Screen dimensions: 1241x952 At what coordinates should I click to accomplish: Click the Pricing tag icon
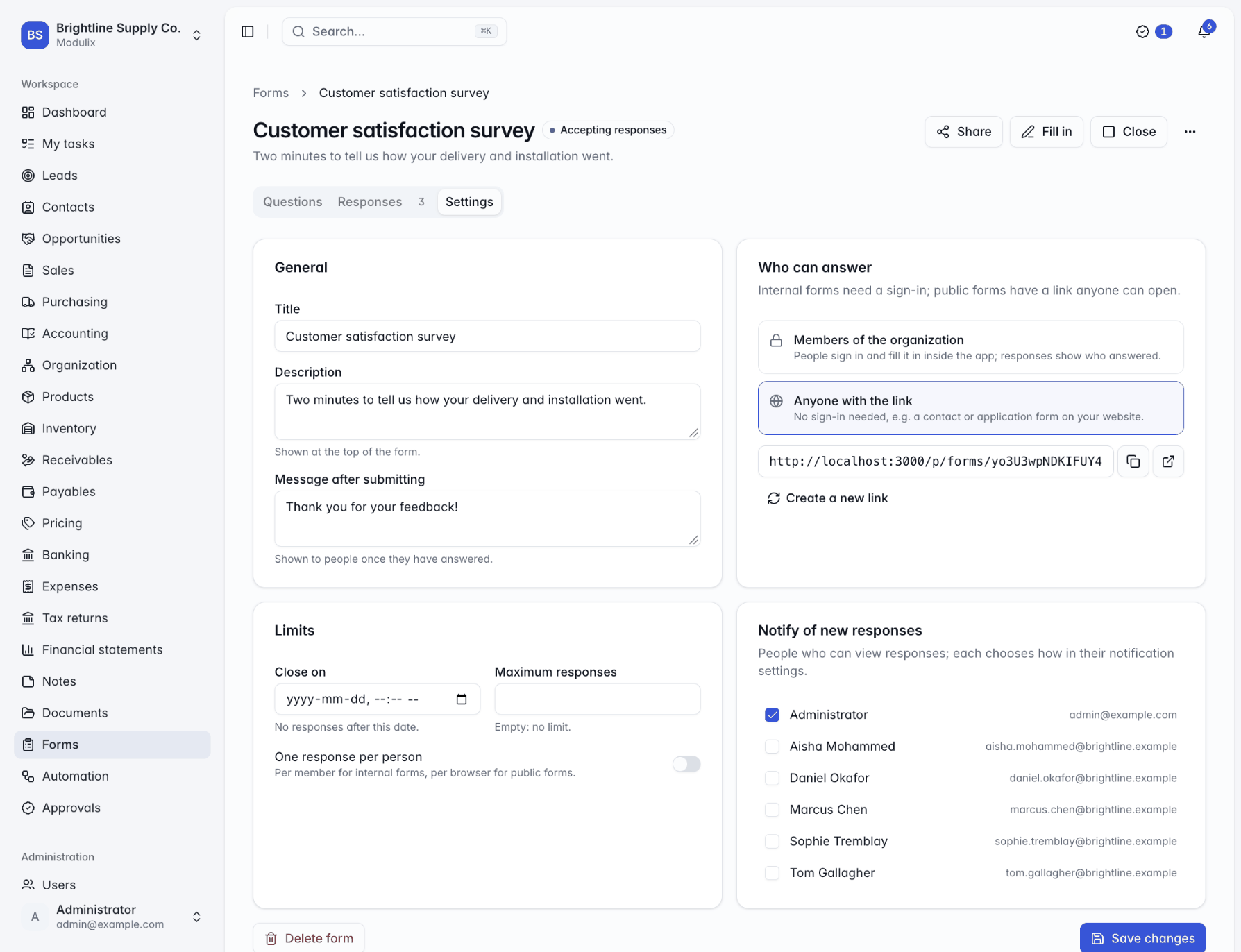click(28, 523)
